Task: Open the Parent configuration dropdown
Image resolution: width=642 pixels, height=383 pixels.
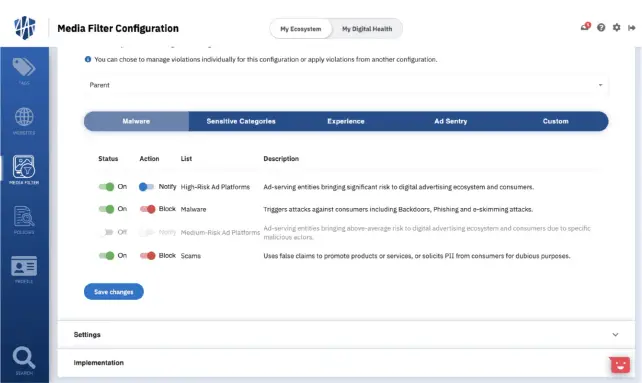Action: (x=346, y=85)
